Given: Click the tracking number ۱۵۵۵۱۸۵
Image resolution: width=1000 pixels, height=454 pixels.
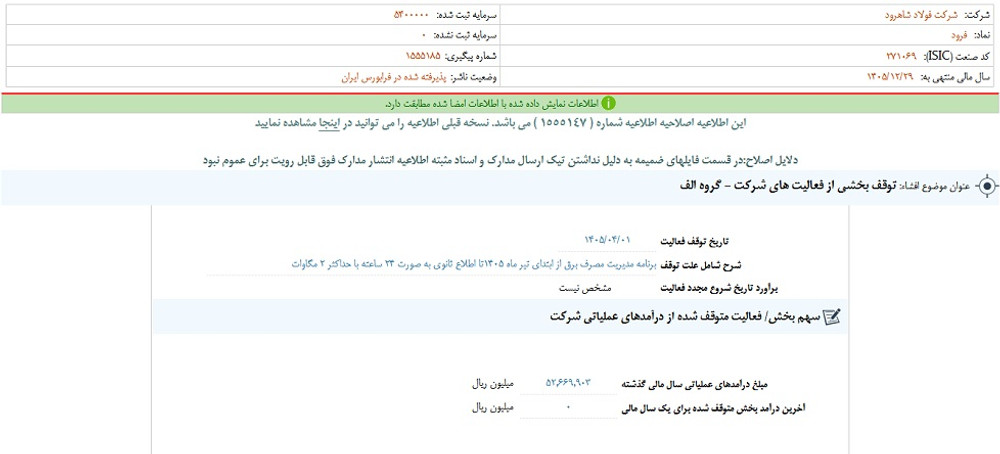Looking at the screenshot, I should pos(423,56).
